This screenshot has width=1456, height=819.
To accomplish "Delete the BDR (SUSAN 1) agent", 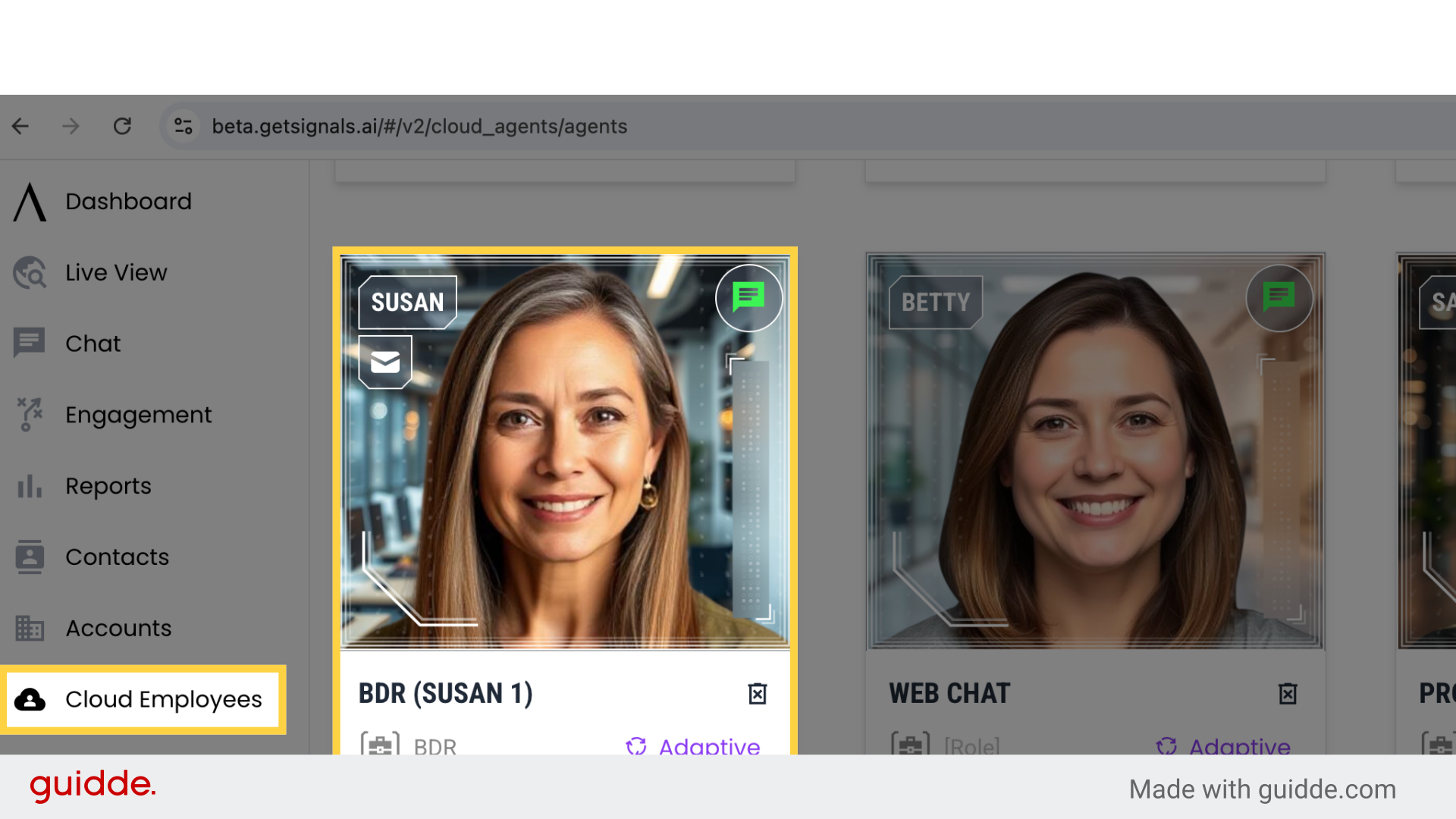I will click(x=758, y=694).
